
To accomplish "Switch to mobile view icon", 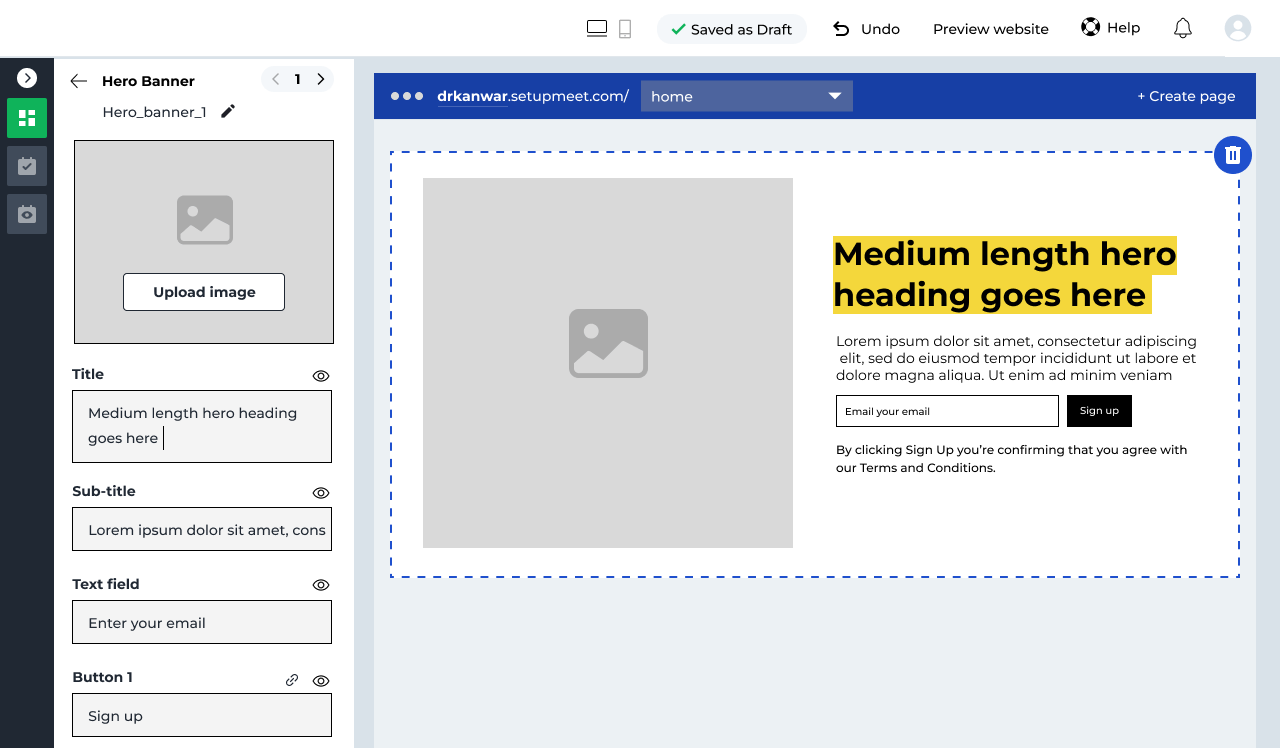I will (625, 29).
